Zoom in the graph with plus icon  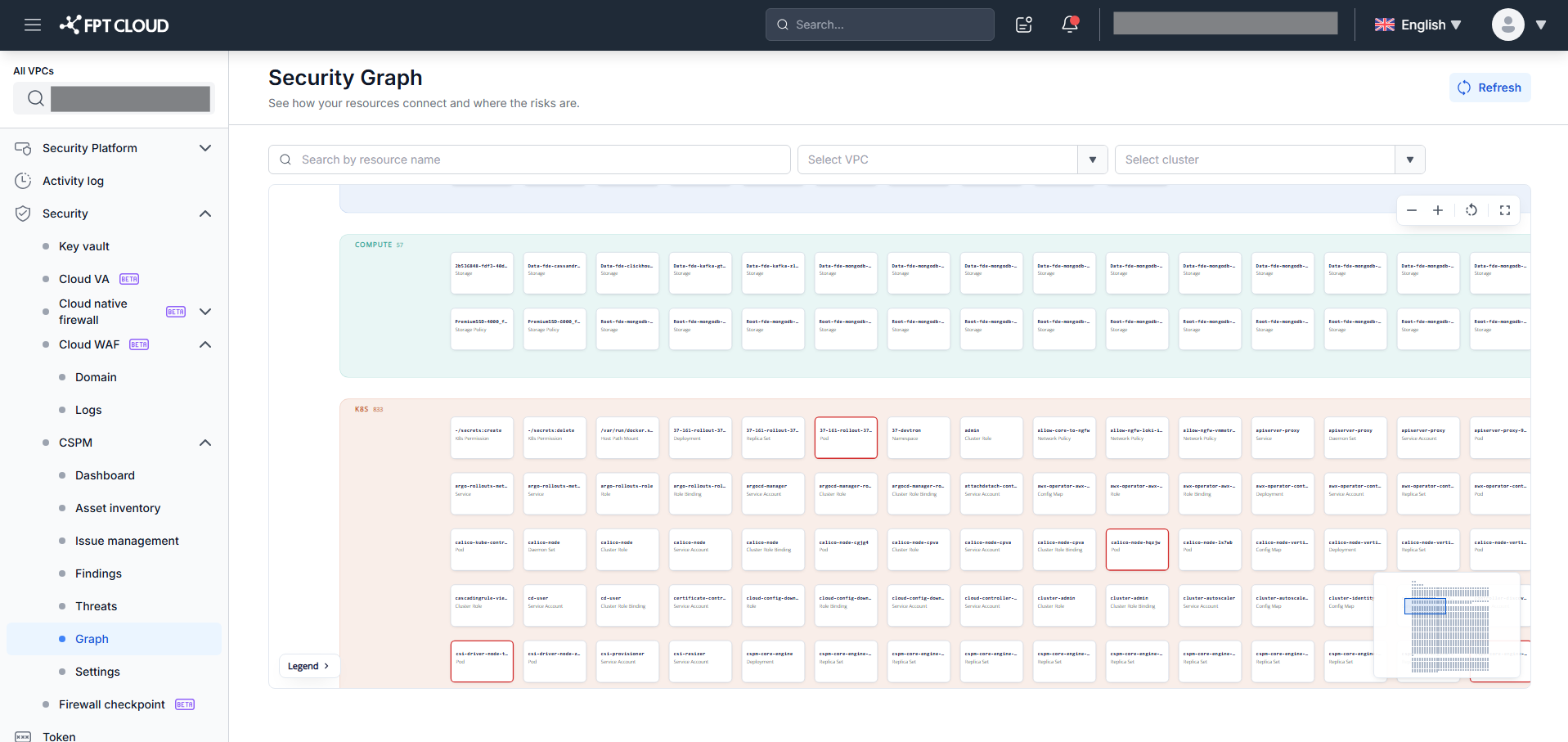[x=1438, y=210]
